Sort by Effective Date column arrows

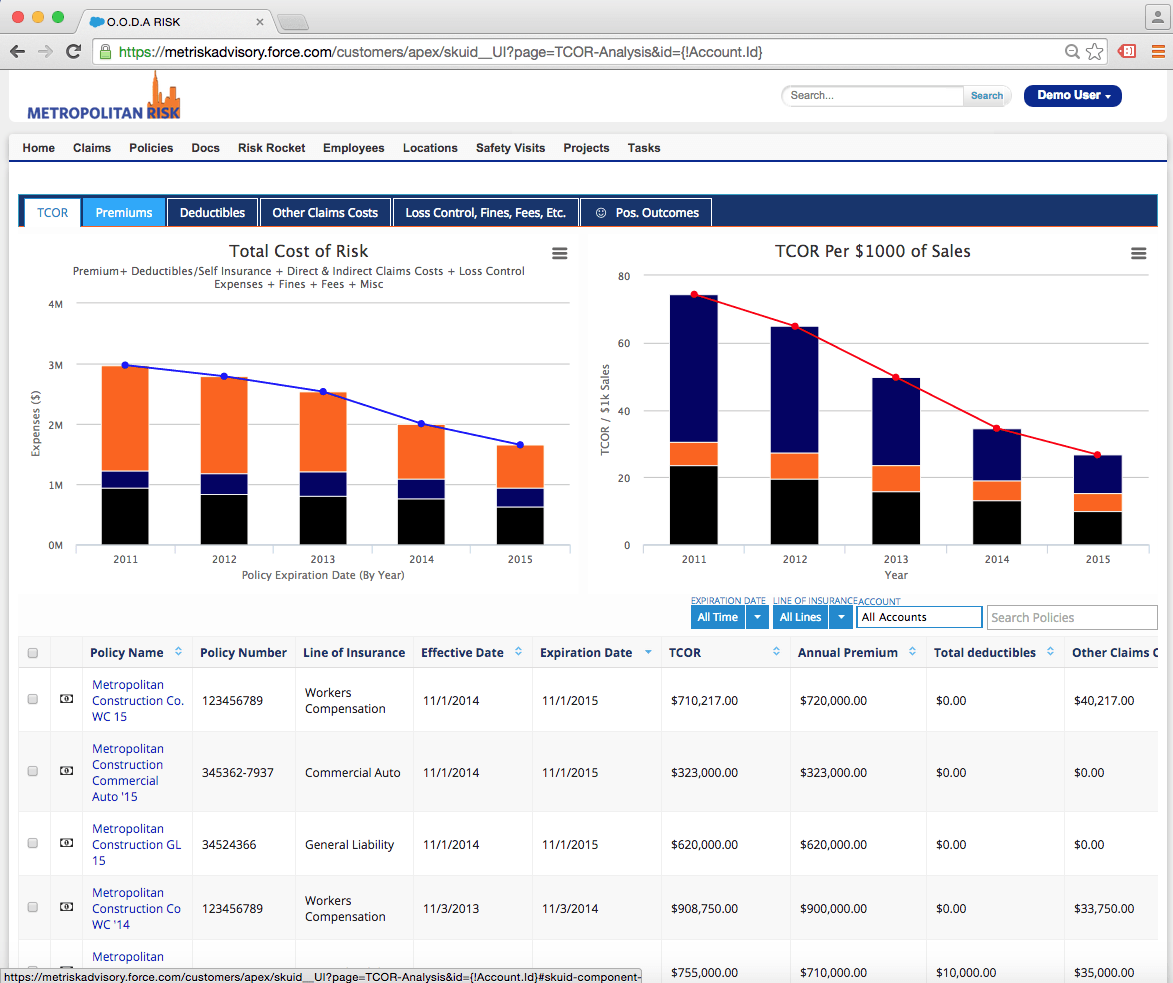click(518, 652)
